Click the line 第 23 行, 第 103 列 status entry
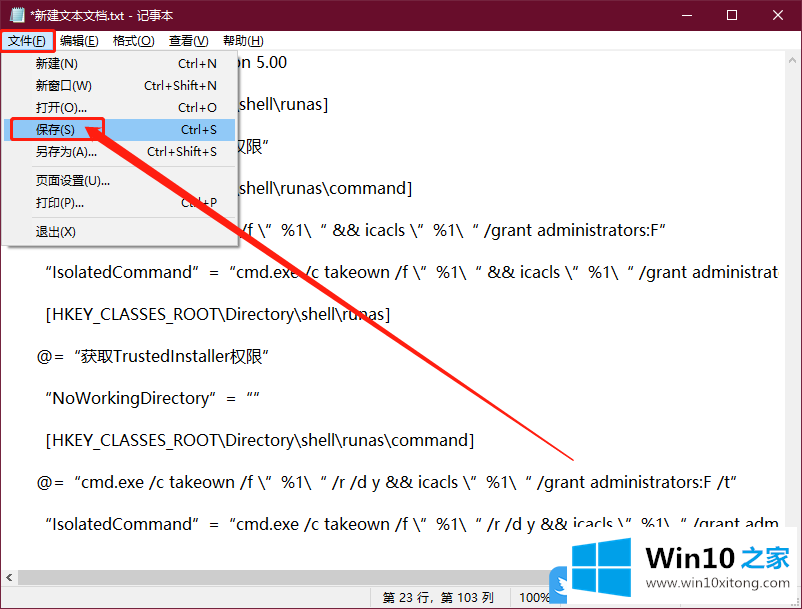Viewport: 802px width, 609px height. 438,598
